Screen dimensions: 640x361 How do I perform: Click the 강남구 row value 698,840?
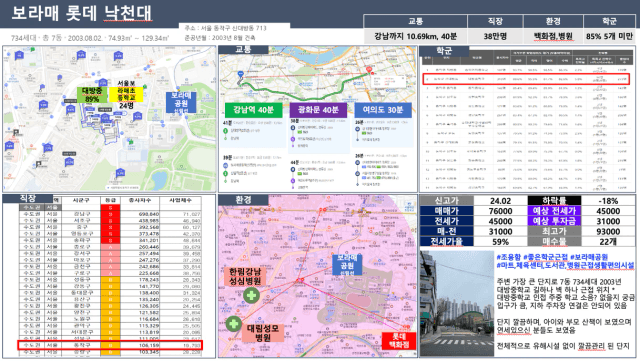click(149, 214)
